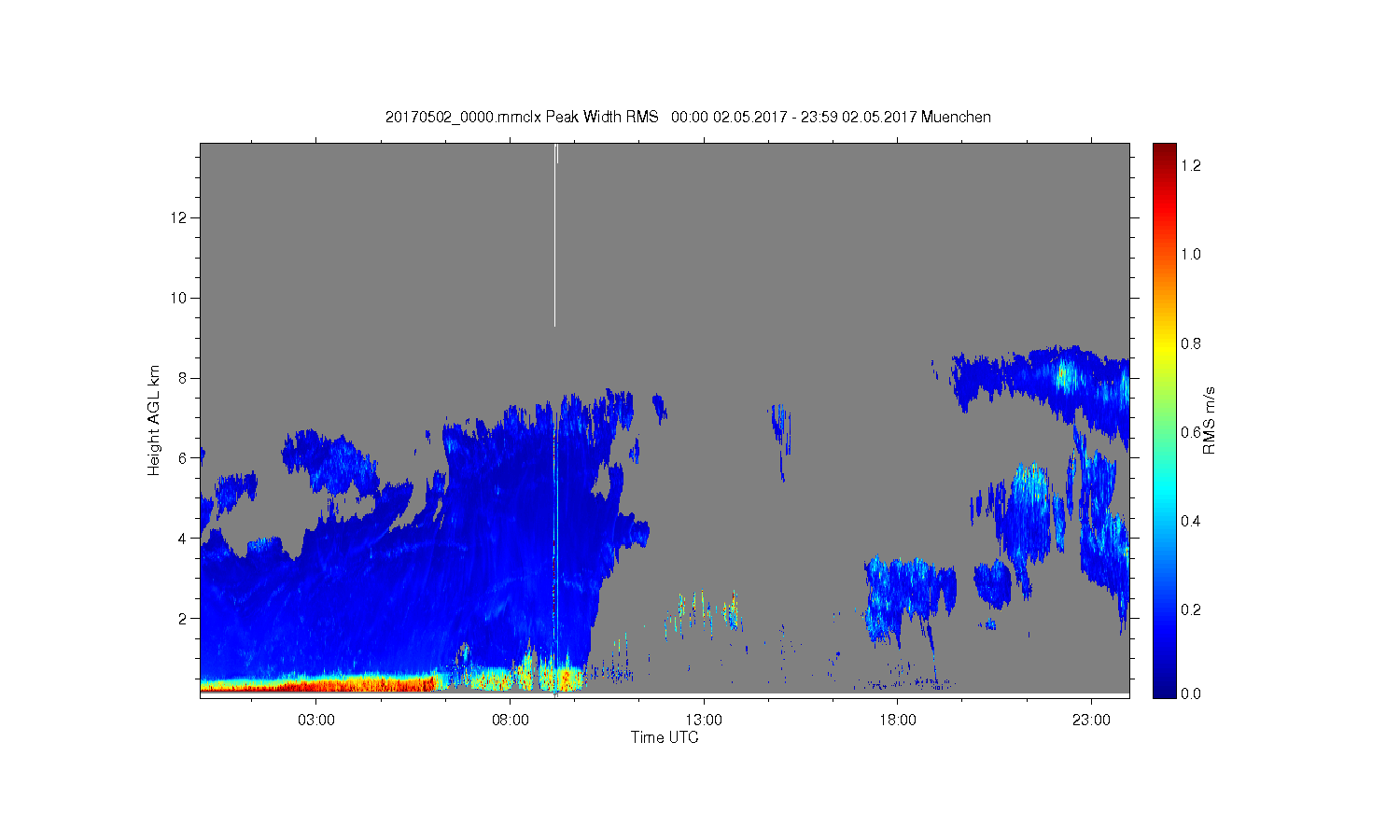Image resolution: width=1400 pixels, height=840 pixels.
Task: Click the RMS m/s colorbar label
Action: point(1209,420)
